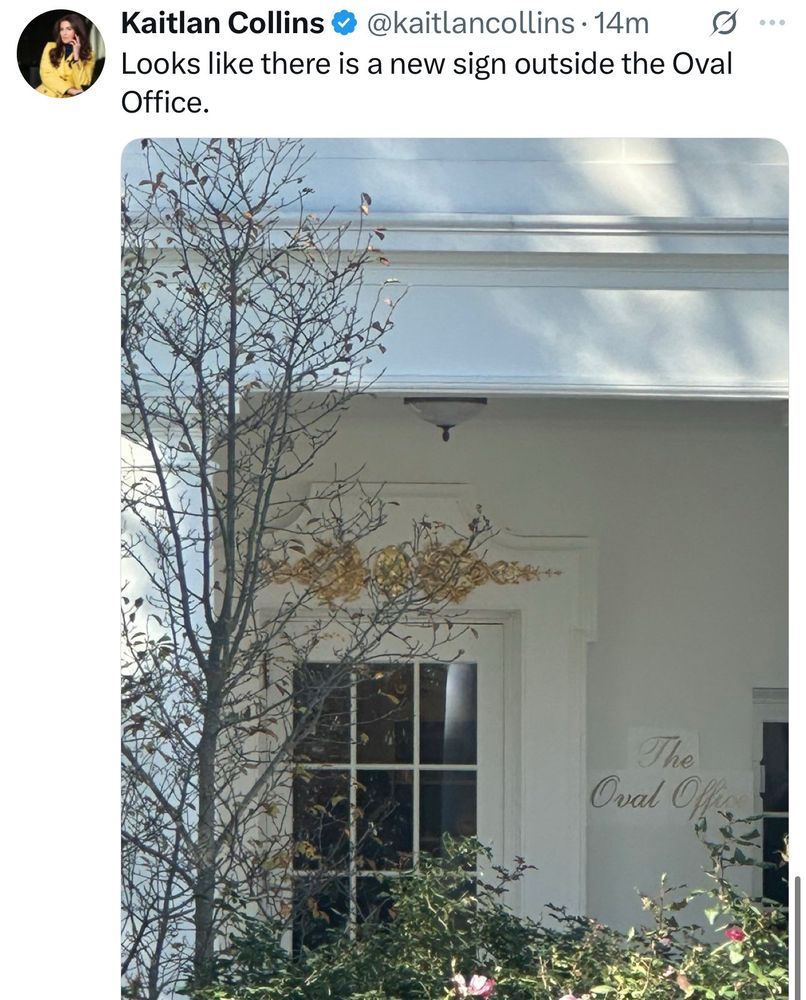The width and height of the screenshot is (806, 1000).
Task: Open the @kaitlancollins handle link
Action: (470, 24)
